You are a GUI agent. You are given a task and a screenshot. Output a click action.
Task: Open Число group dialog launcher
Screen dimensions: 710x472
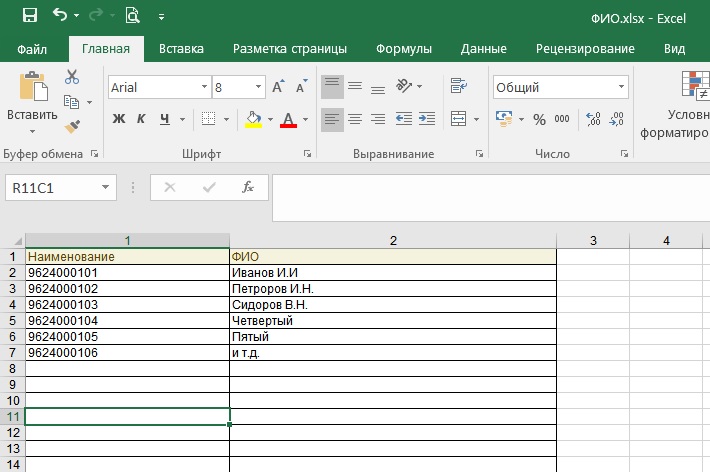624,154
